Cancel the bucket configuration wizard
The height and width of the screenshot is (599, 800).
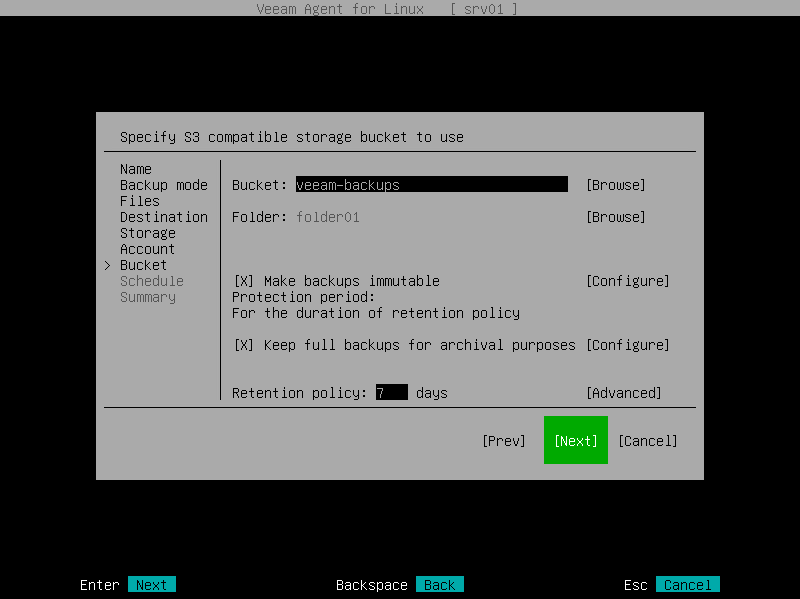click(648, 440)
